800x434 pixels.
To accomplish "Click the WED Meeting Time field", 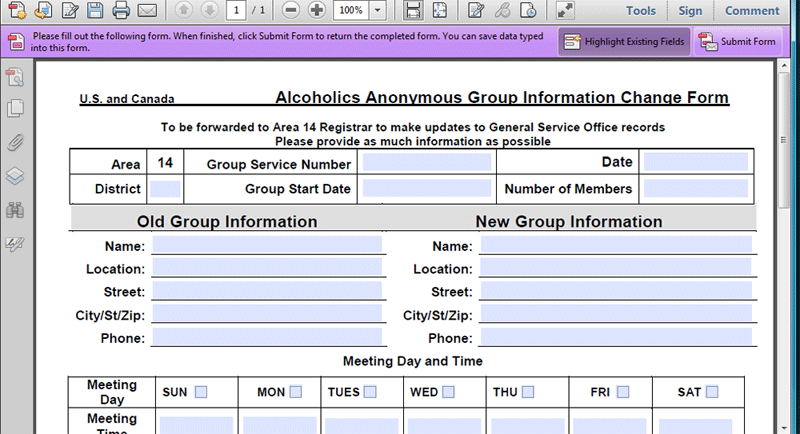I will [444, 425].
